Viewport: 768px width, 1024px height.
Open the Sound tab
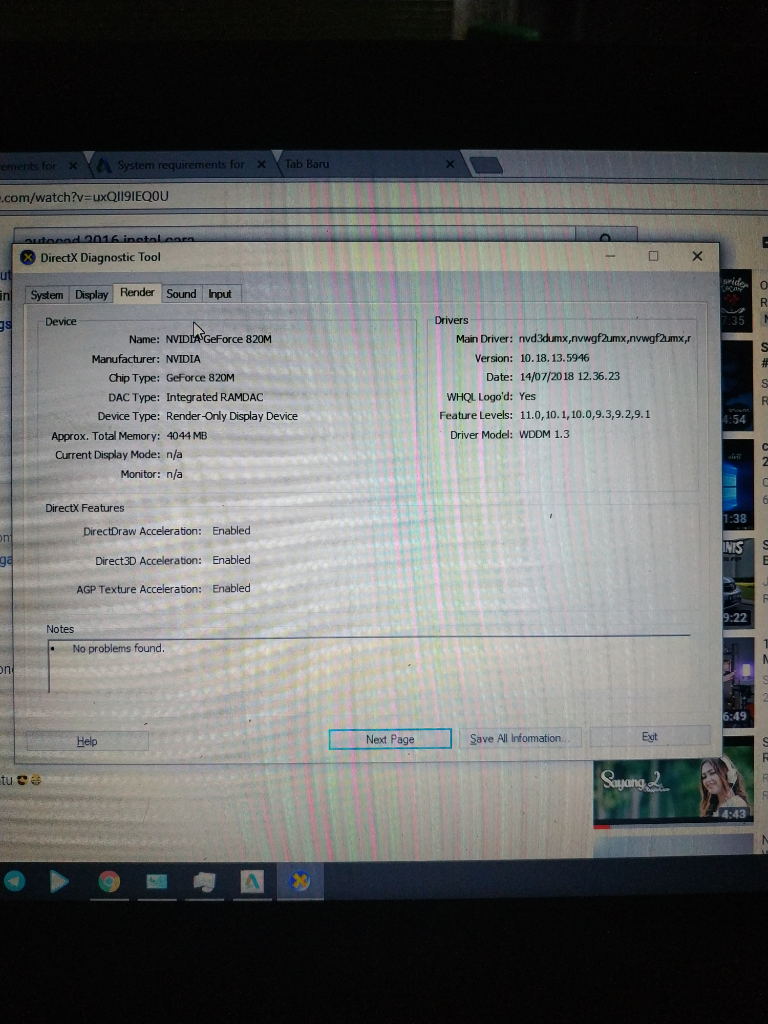tap(181, 294)
